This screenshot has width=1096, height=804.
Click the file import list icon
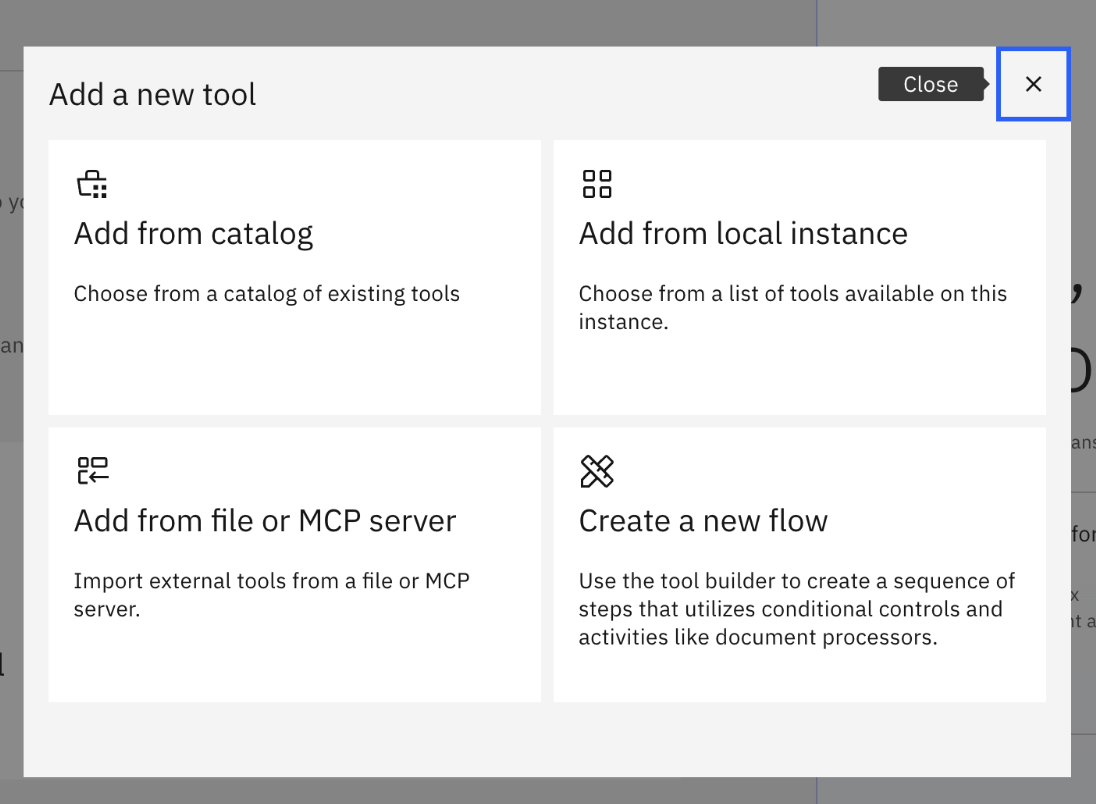tap(92, 470)
